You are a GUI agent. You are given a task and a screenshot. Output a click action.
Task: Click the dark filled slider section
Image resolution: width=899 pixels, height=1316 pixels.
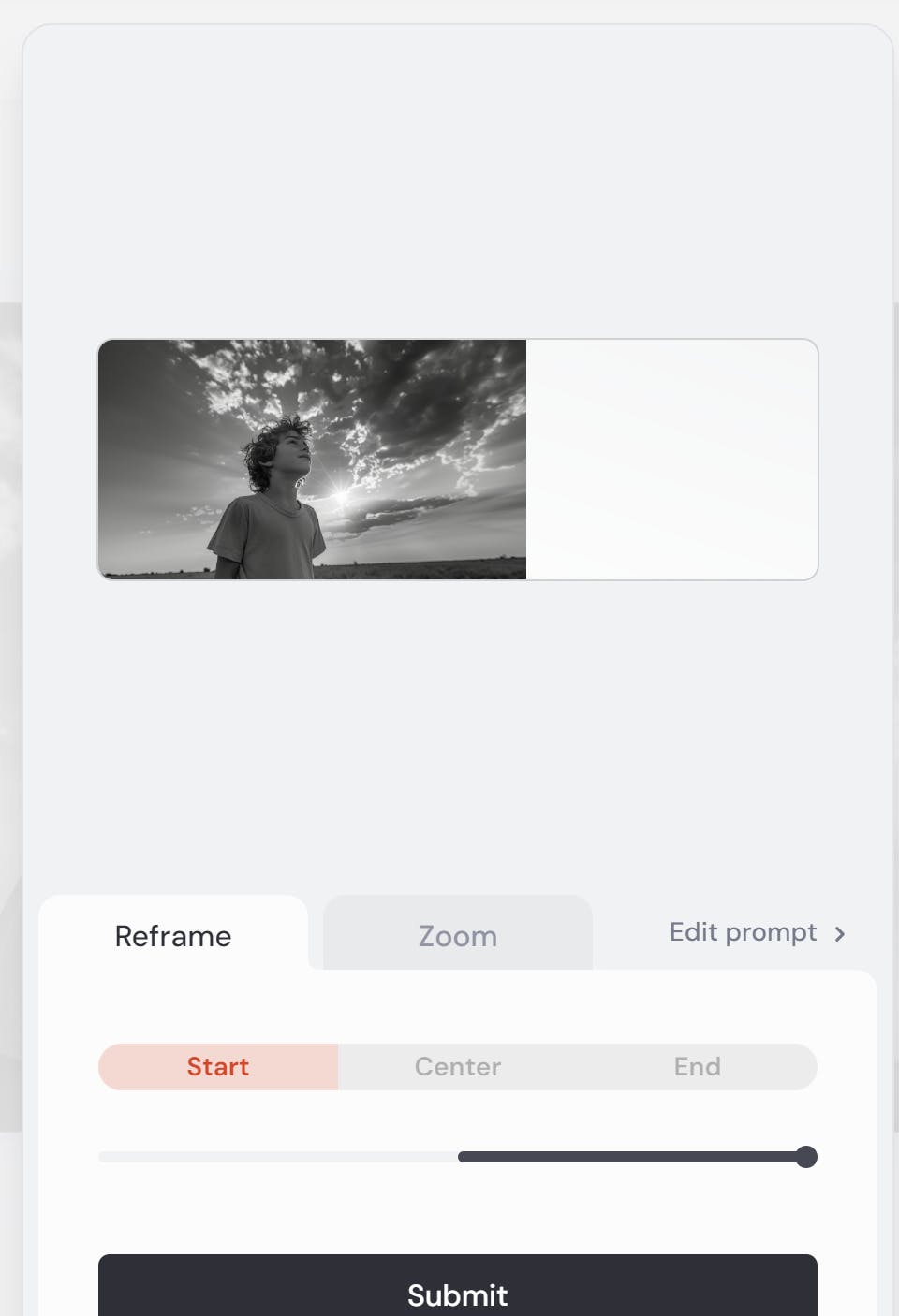point(627,1157)
